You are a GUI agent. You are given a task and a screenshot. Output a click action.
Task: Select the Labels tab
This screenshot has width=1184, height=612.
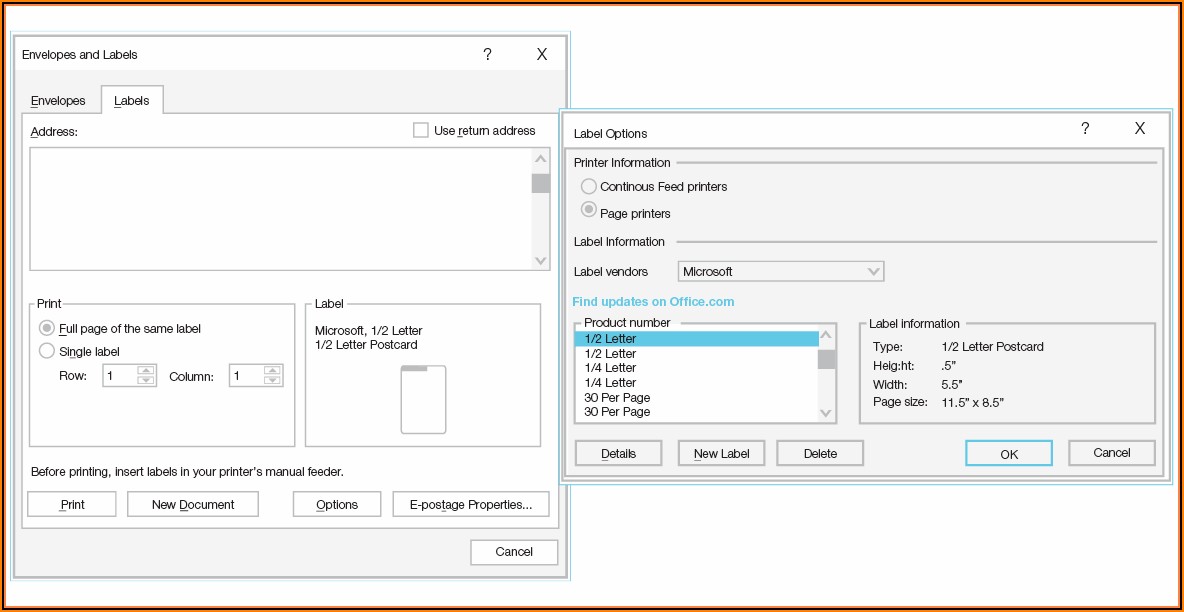pyautogui.click(x=132, y=100)
